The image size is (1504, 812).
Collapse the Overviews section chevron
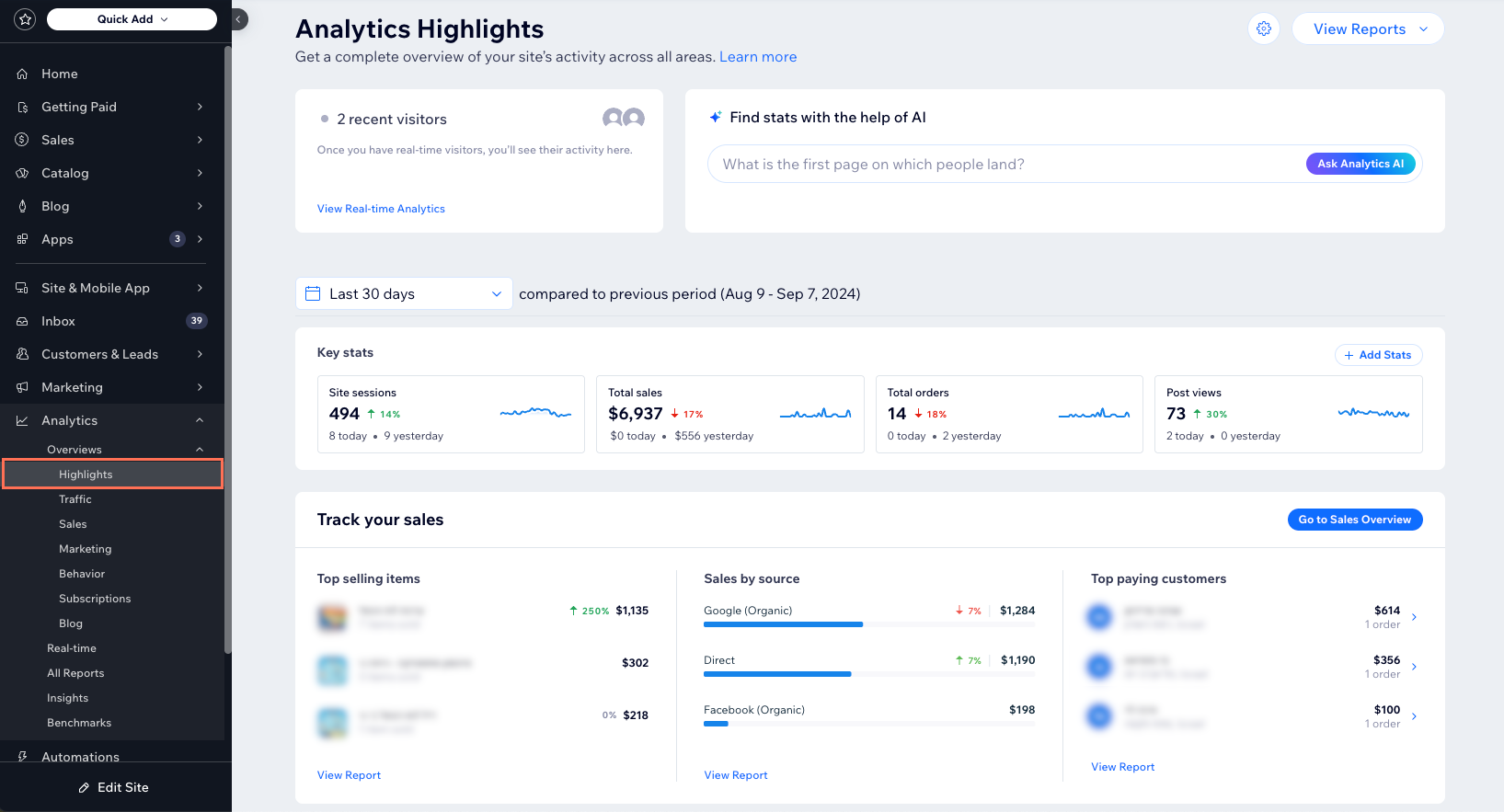(x=200, y=450)
